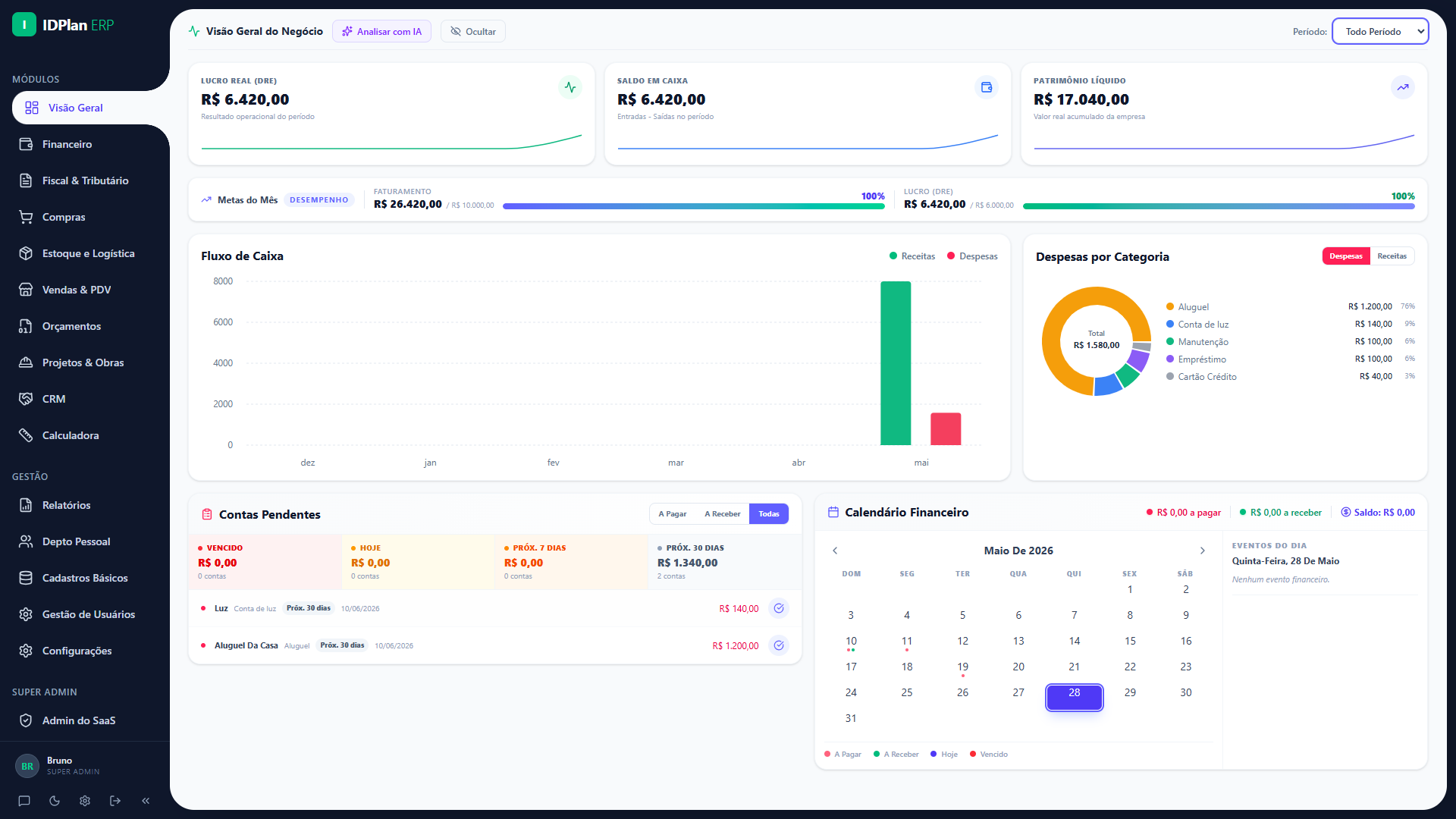Click the R$ 0,00 a pagar indicator

point(1184,513)
